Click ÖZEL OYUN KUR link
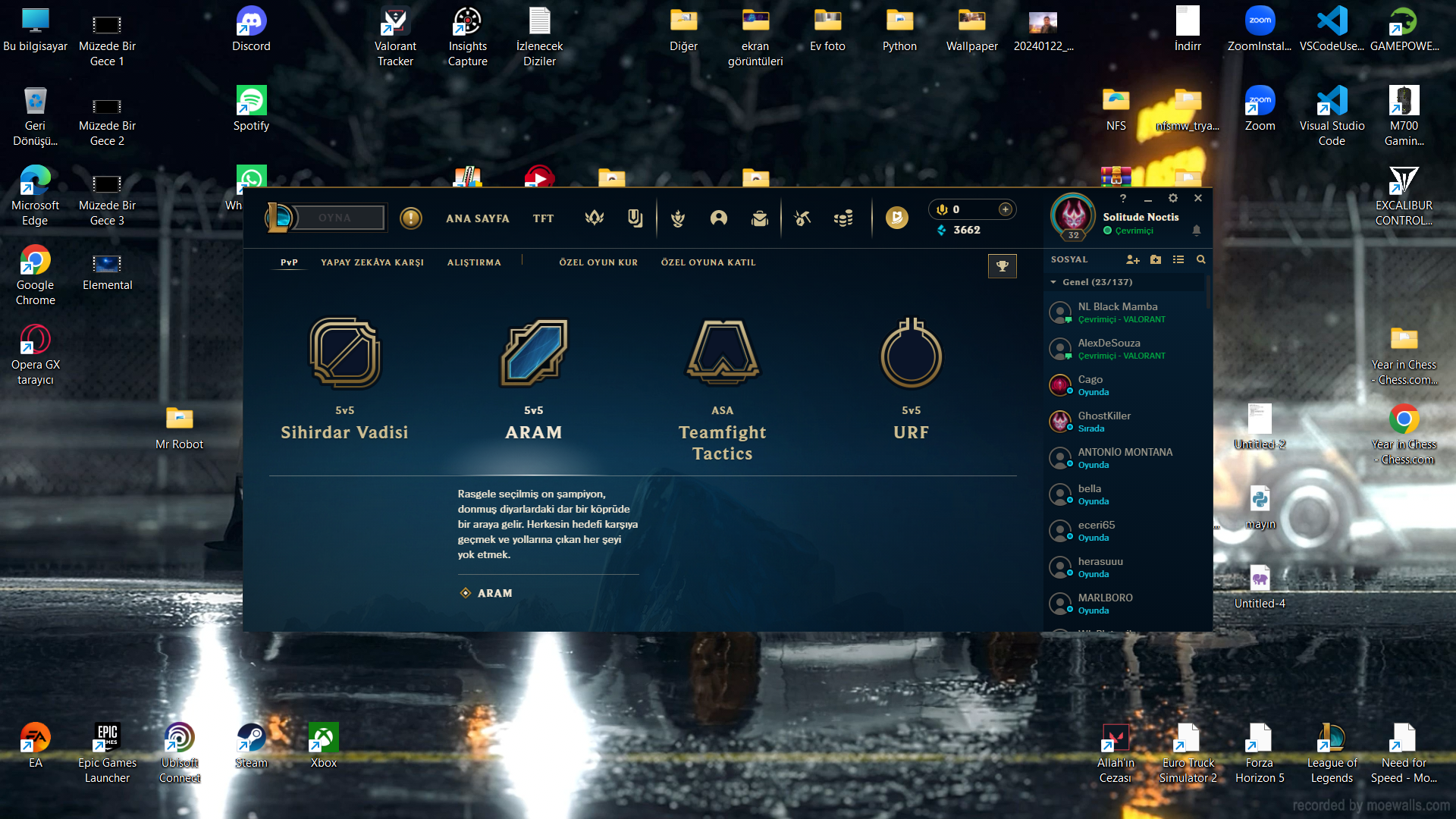 click(x=598, y=262)
